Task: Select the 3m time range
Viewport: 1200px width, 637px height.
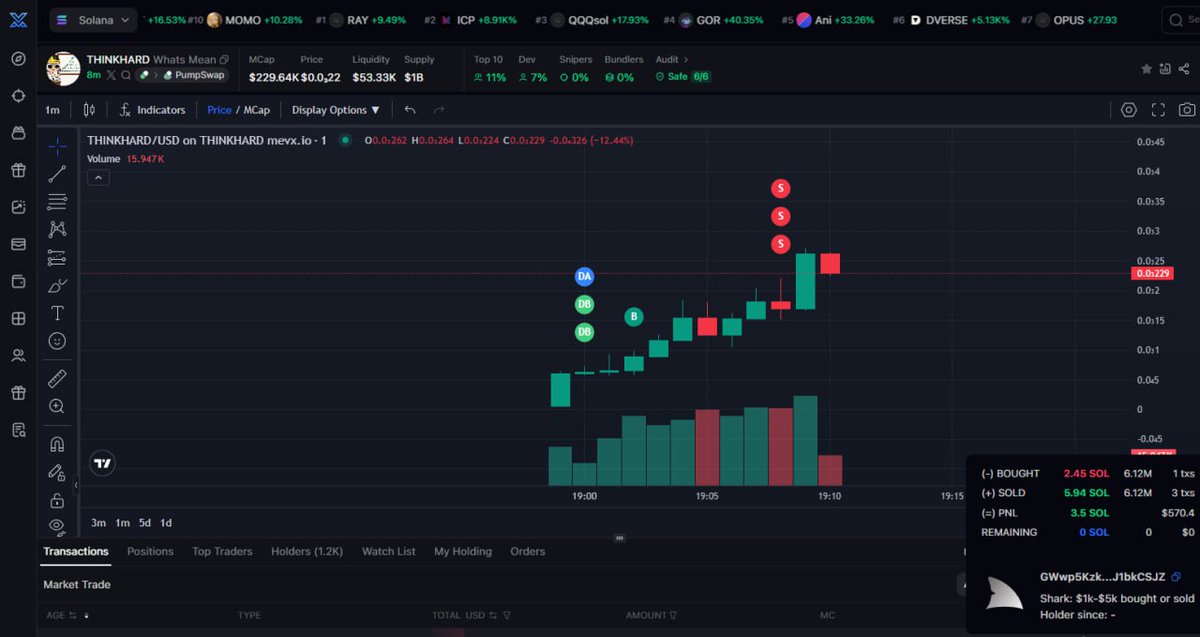Action: (x=98, y=523)
